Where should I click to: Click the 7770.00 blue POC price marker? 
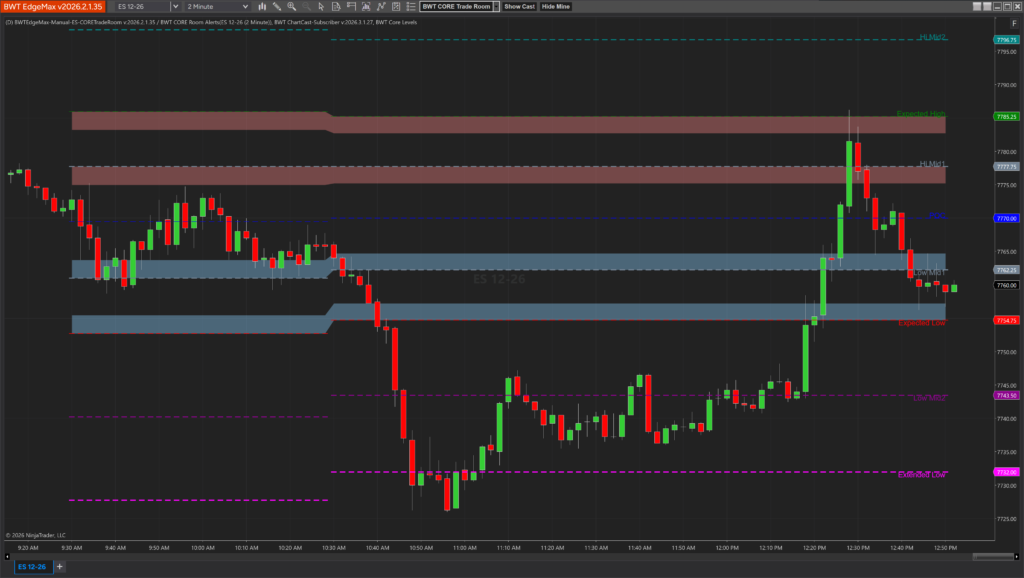click(1006, 218)
